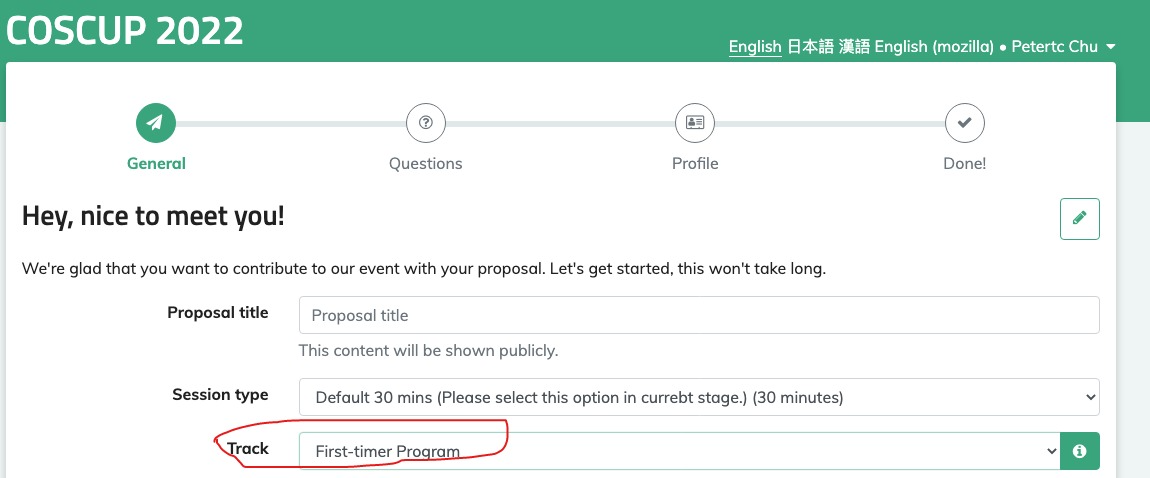This screenshot has width=1150, height=478.
Task: Click the Questions step label
Action: 425,163
